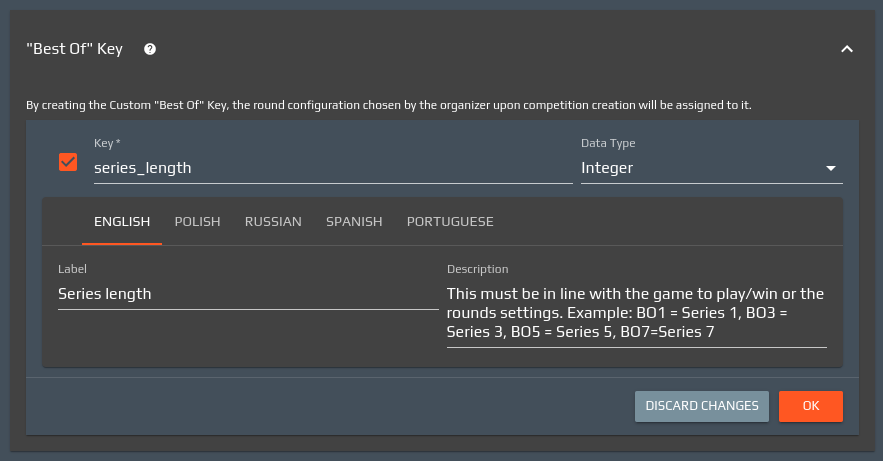This screenshot has height=461, width=883.
Task: Click the Data Type dropdown arrow
Action: (x=830, y=169)
